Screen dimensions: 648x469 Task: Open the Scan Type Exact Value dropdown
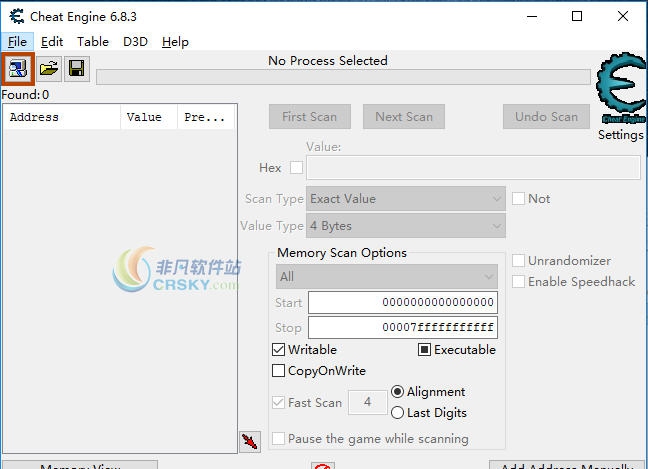coord(405,199)
